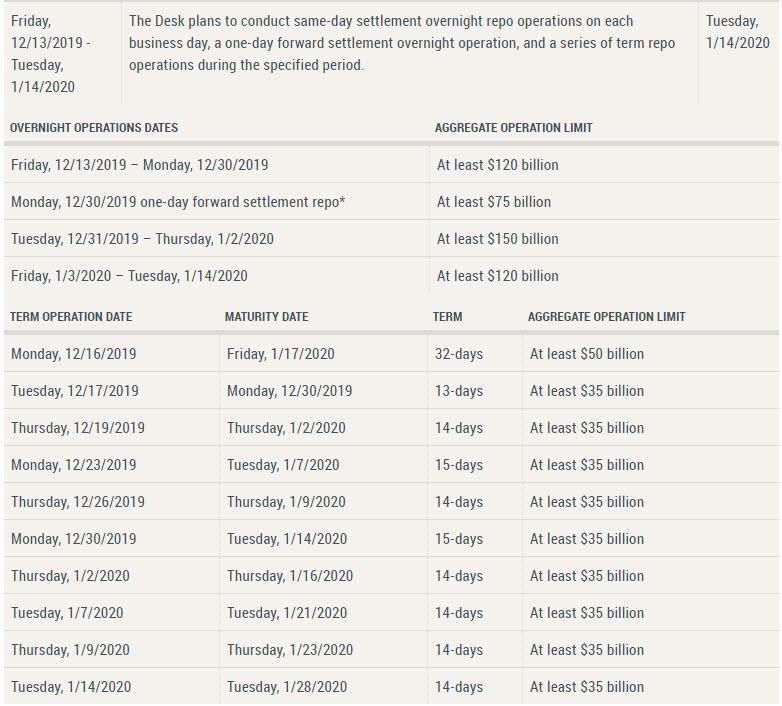This screenshot has height=706, width=782.
Task: Click 'At least $150 billion' limit cell
Action: coord(497,239)
